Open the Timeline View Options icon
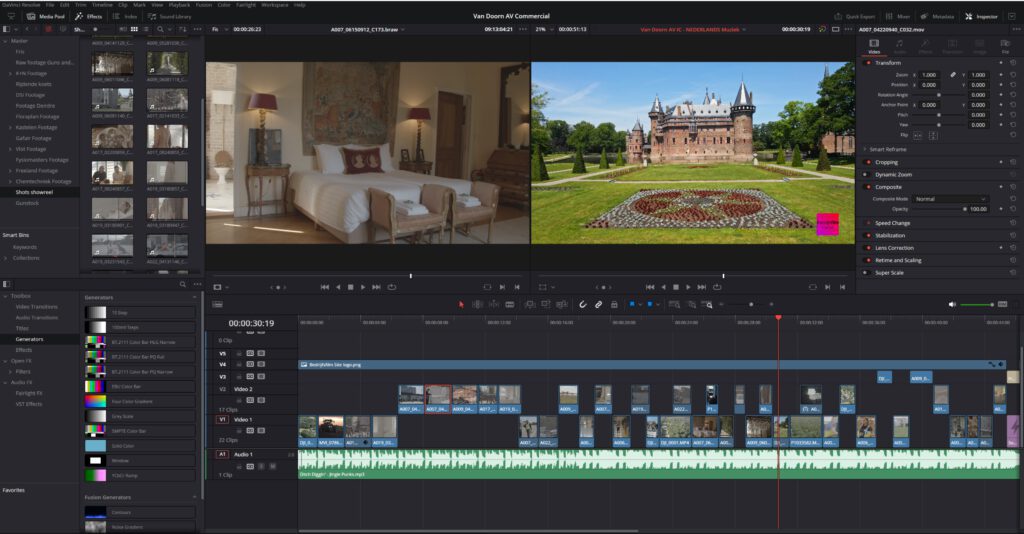1024x534 pixels. click(x=217, y=304)
